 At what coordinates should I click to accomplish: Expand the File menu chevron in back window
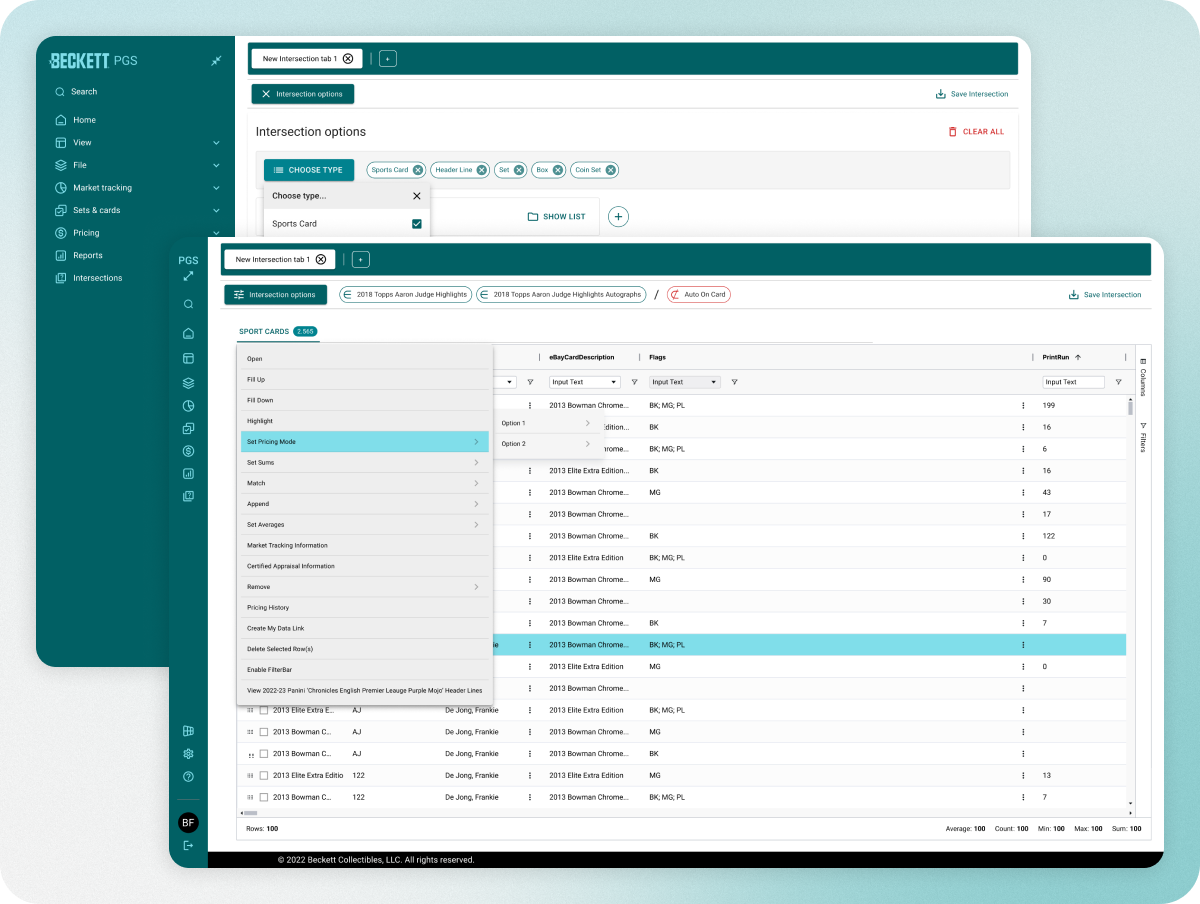[x=216, y=165]
